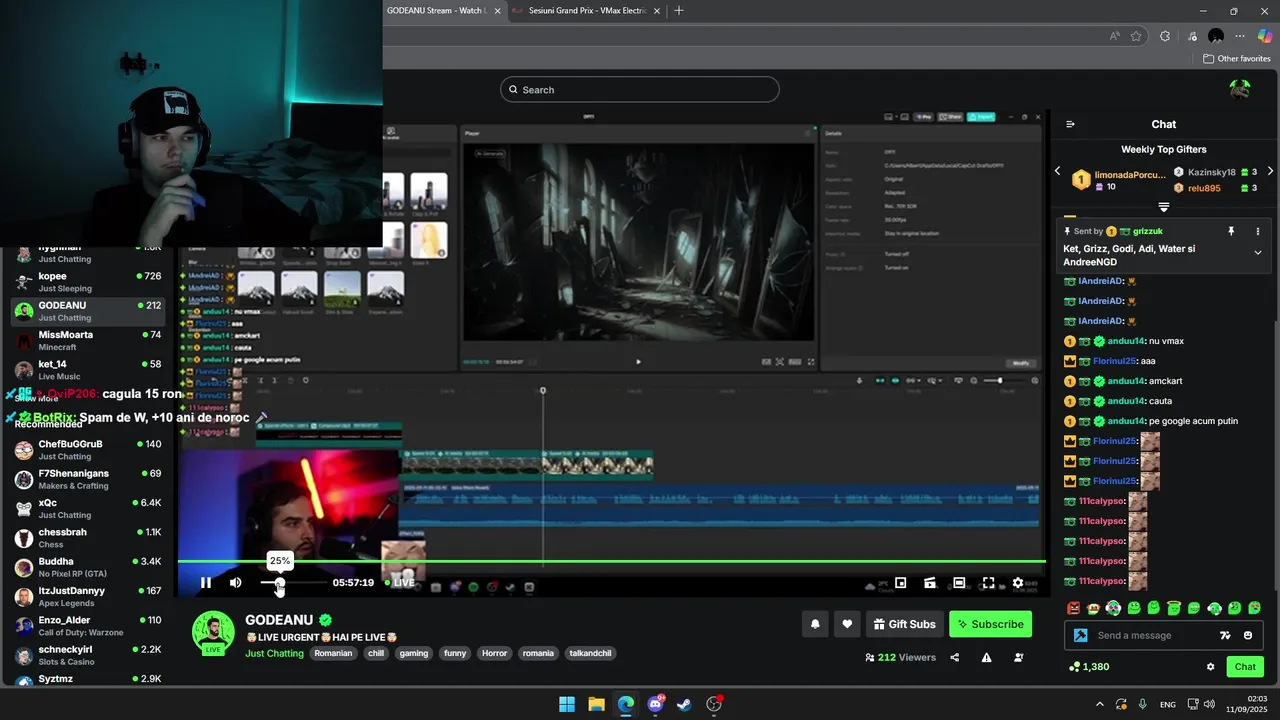Switch to the GODEANU Stream browser tab
Screen dimensions: 1280x720
pyautogui.click(x=436, y=10)
